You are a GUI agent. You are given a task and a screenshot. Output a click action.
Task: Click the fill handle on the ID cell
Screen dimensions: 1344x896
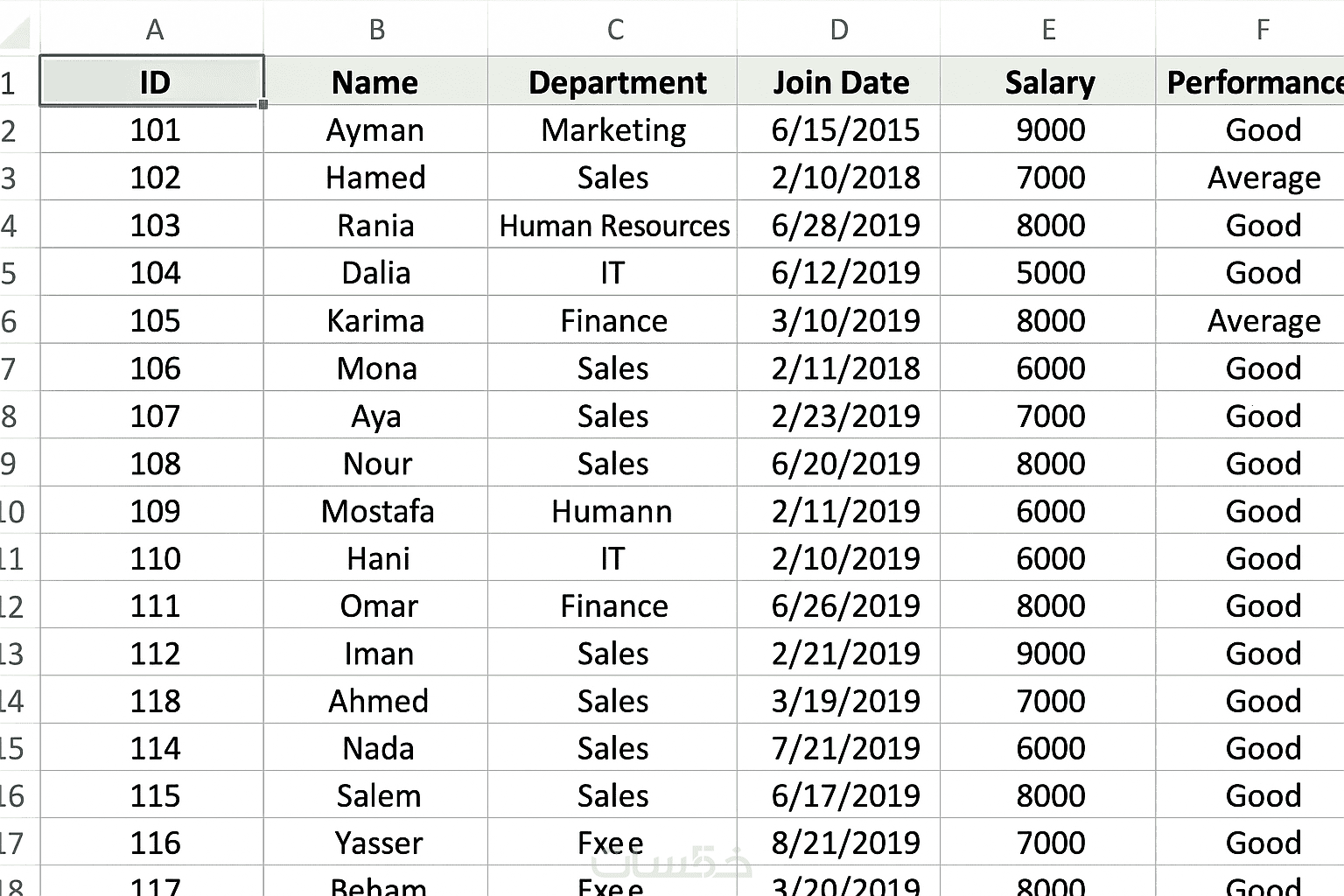pyautogui.click(x=262, y=104)
